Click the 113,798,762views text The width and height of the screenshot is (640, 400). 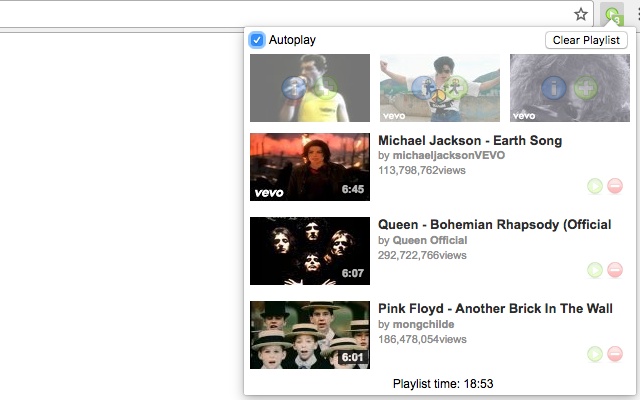pos(422,170)
